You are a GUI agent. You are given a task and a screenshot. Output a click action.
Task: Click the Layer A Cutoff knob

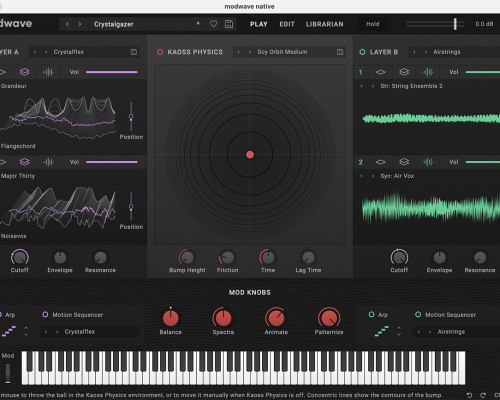(x=20, y=257)
